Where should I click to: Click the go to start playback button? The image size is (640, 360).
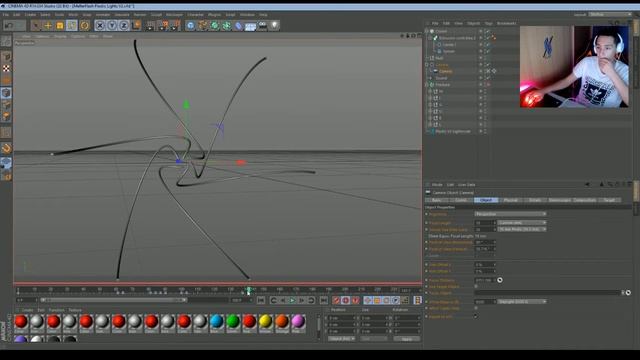(x=261, y=300)
